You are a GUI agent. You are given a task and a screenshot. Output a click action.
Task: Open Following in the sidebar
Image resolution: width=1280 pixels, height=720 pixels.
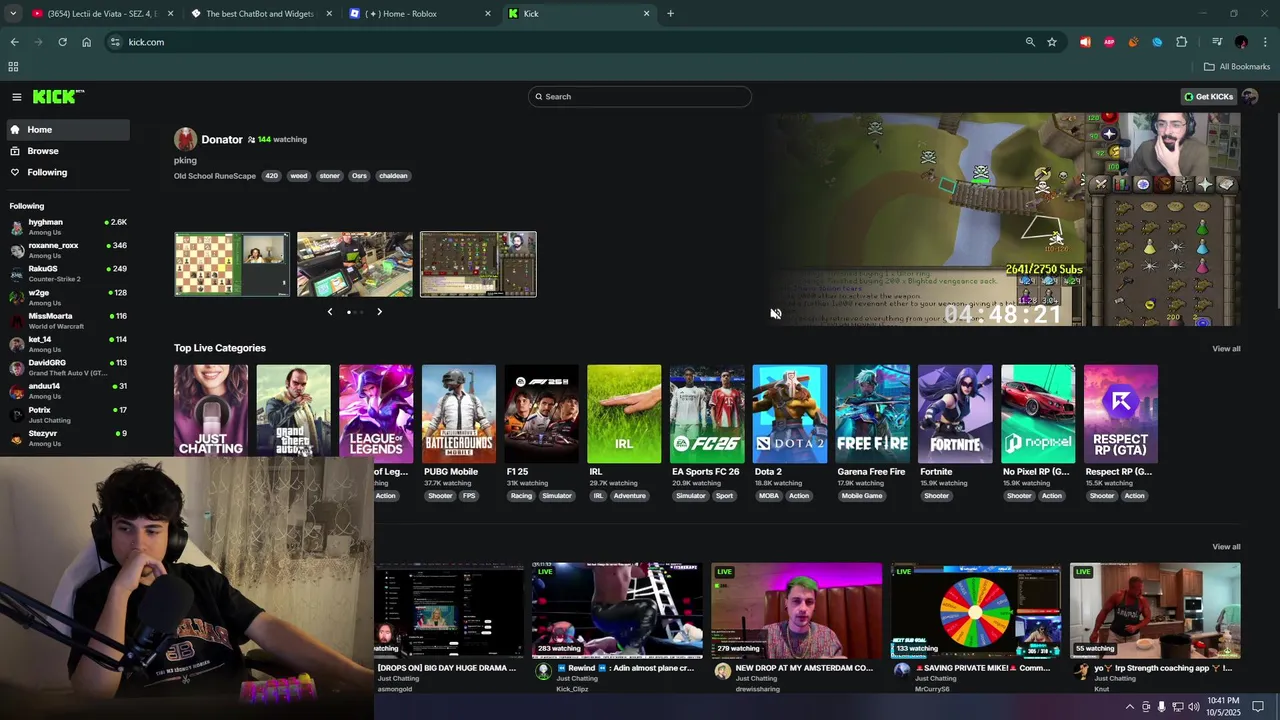pos(66,172)
